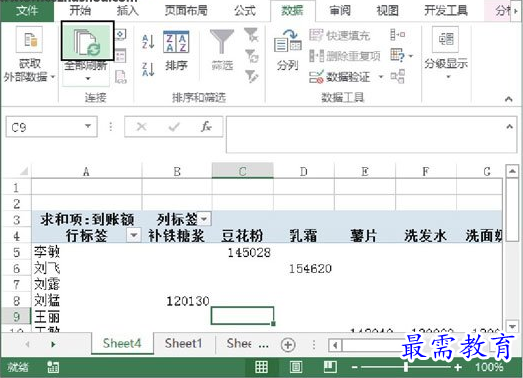Viewport: 523px width, 378px height.
Task: Switch to Page Layout view icon
Action: tap(296, 367)
